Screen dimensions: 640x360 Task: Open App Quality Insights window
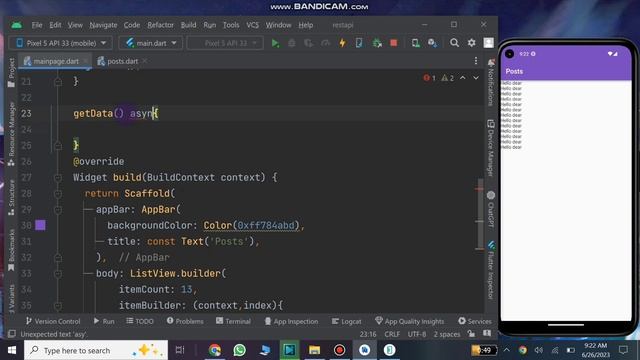tap(409, 321)
